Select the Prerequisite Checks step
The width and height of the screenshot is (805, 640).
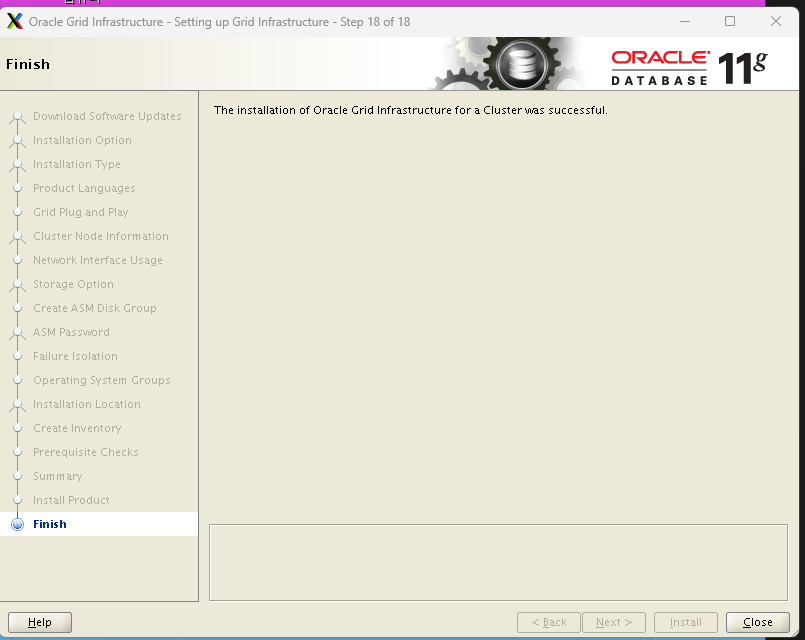point(86,452)
